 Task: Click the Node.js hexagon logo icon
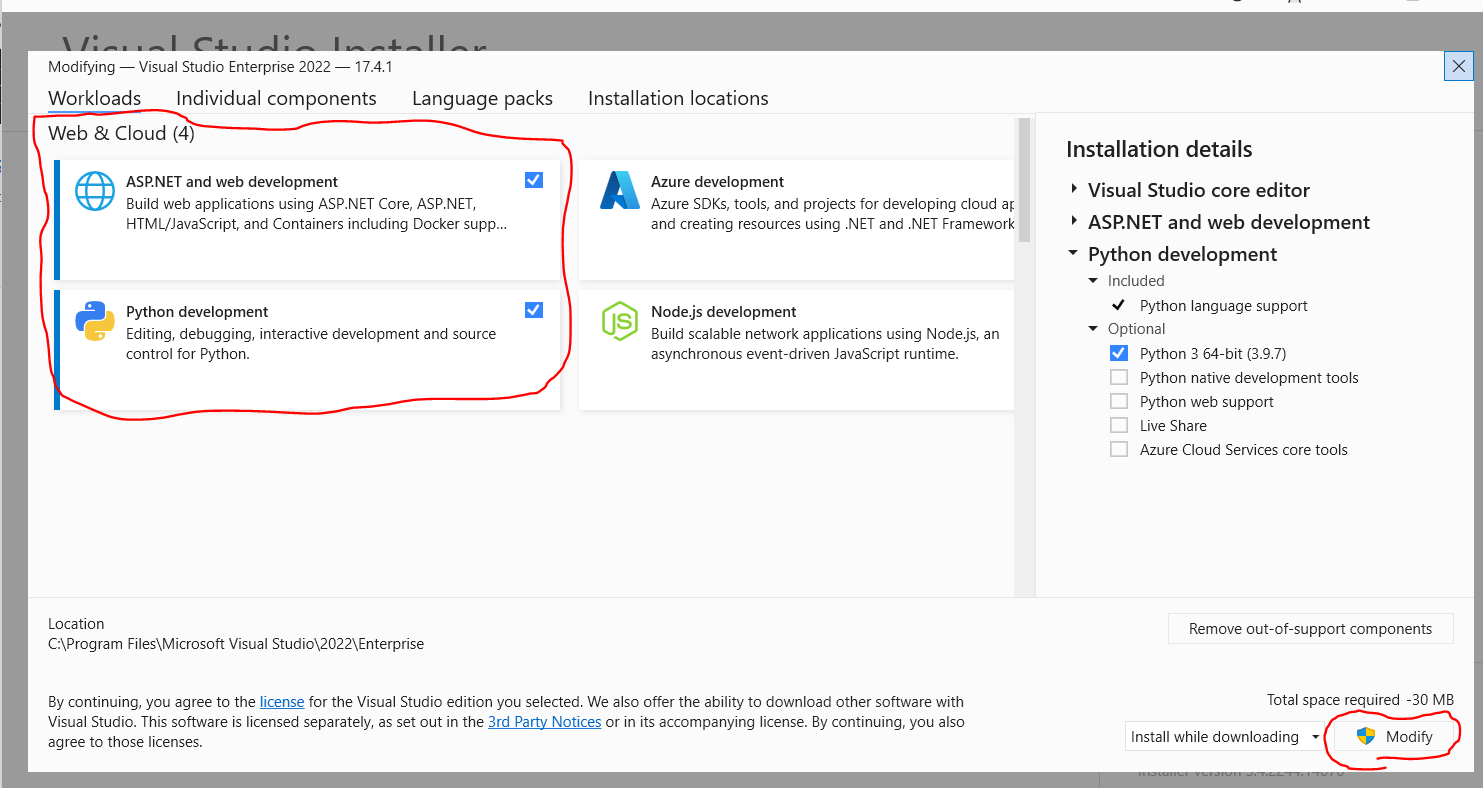pyautogui.click(x=620, y=320)
